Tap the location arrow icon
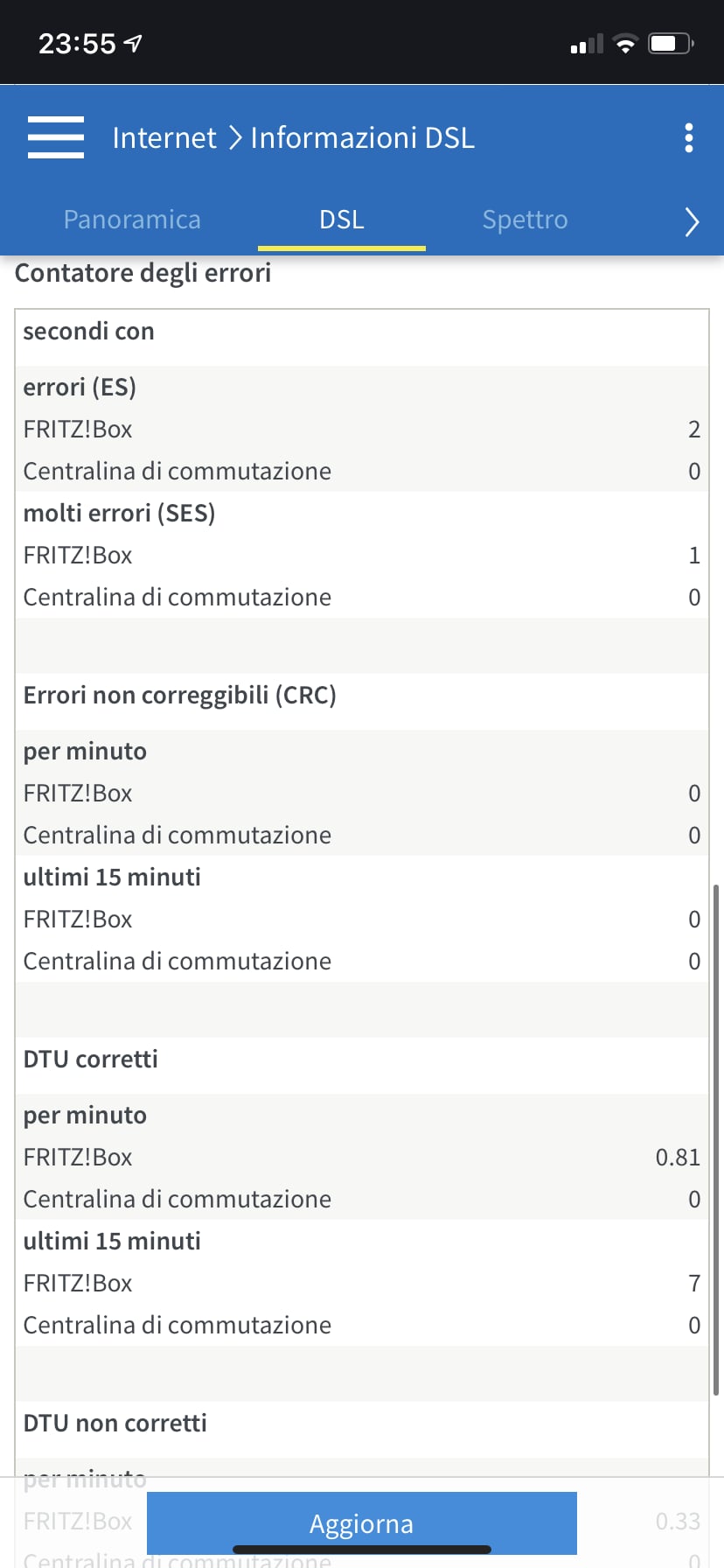This screenshot has height=1568, width=724. (x=133, y=43)
